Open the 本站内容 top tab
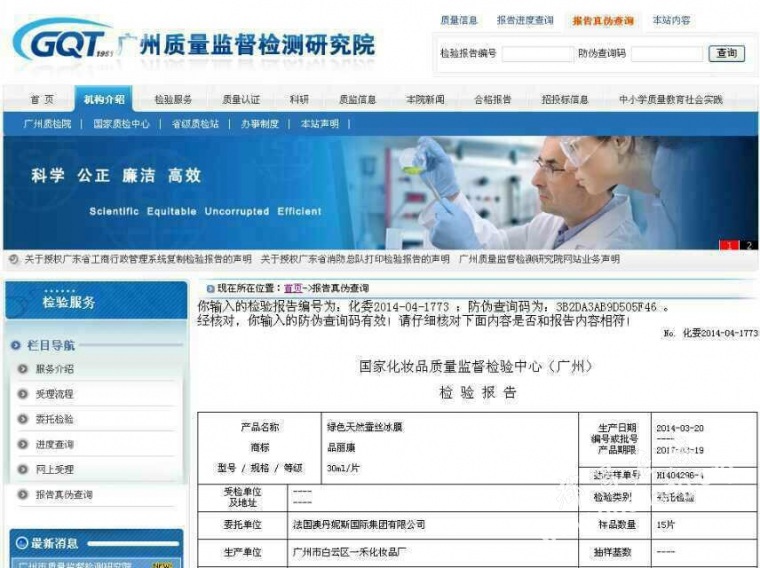The image size is (760, 568). [671, 20]
